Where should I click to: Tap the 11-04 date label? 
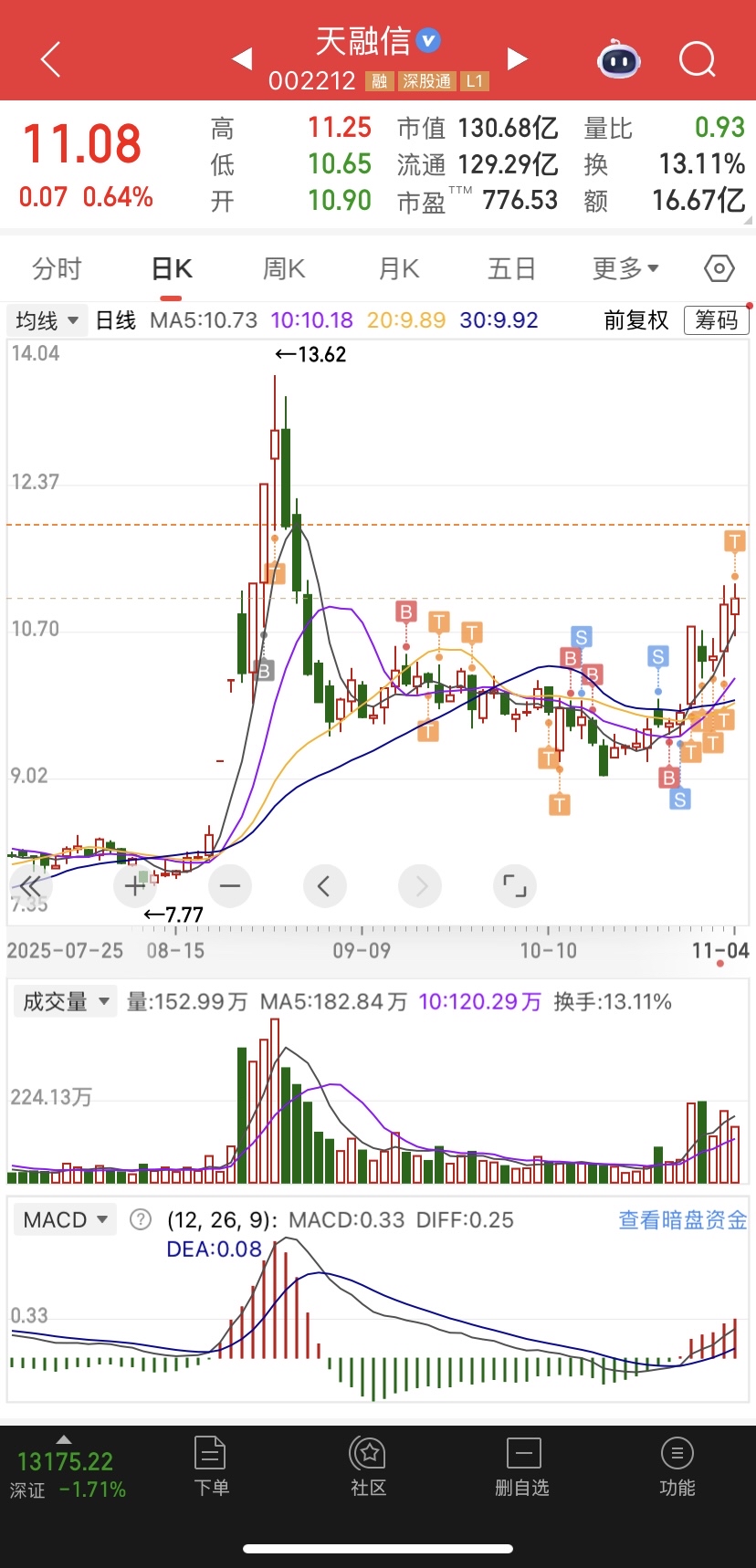point(720,951)
